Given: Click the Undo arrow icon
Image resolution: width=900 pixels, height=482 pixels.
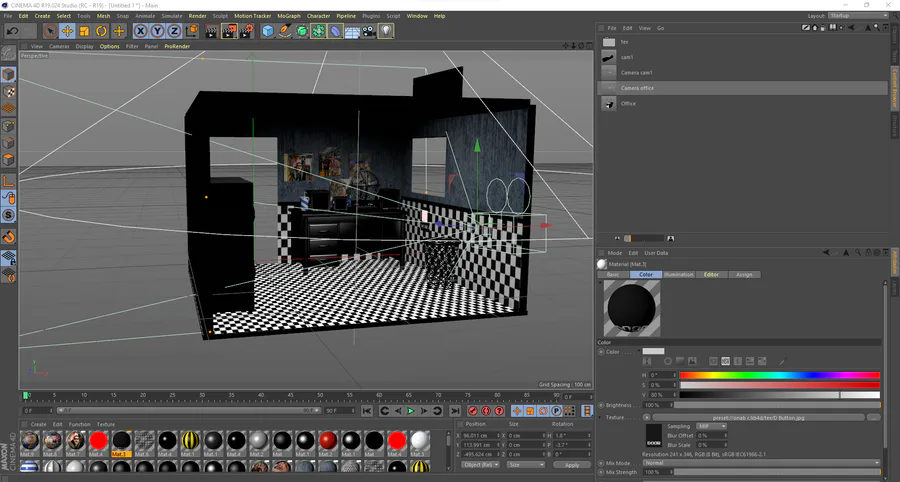Looking at the screenshot, I should point(13,31).
